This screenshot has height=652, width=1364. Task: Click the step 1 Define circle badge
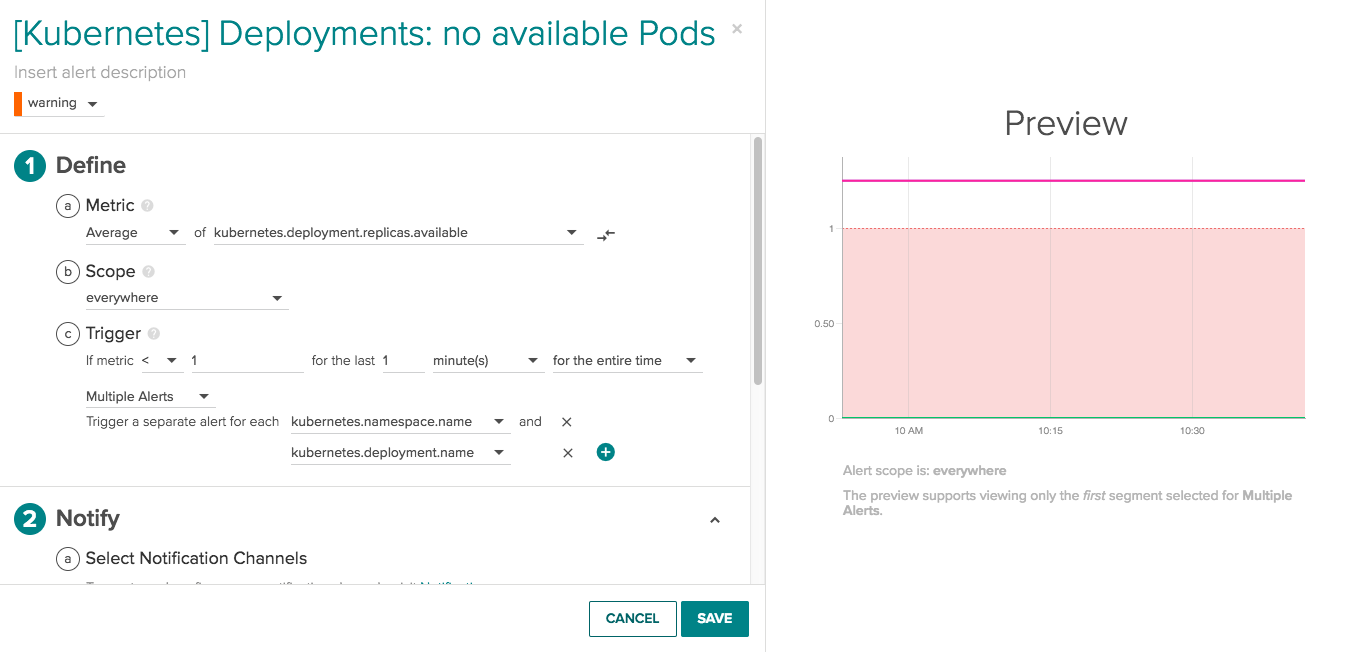(28, 165)
